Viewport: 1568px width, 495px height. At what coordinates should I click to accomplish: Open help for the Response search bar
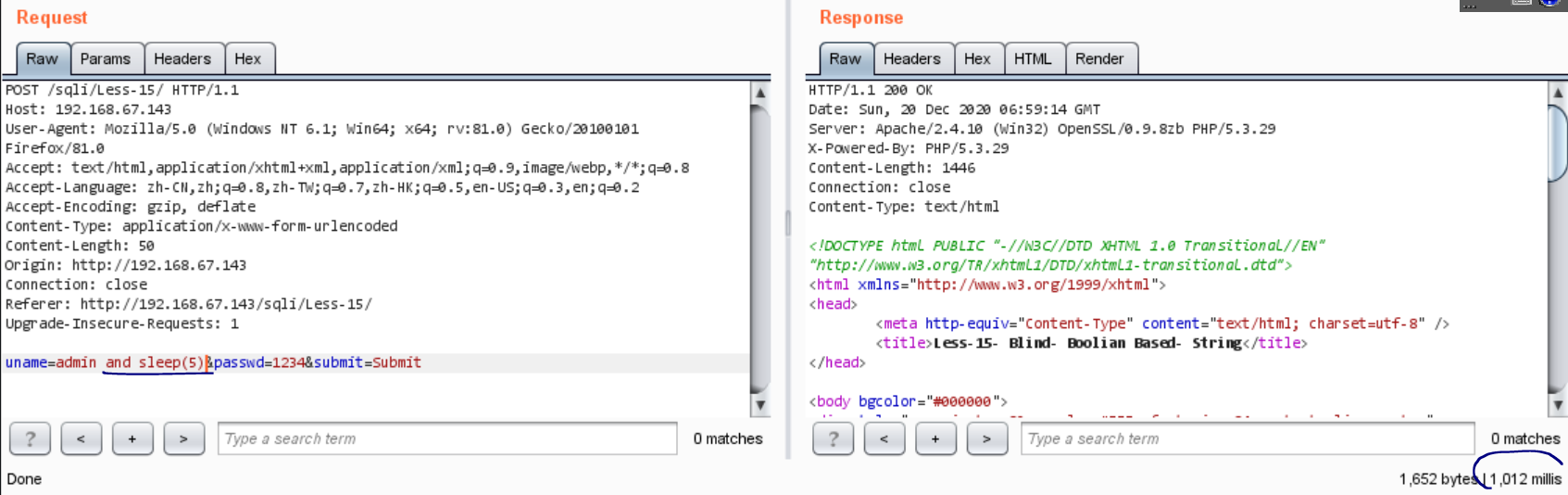[833, 438]
